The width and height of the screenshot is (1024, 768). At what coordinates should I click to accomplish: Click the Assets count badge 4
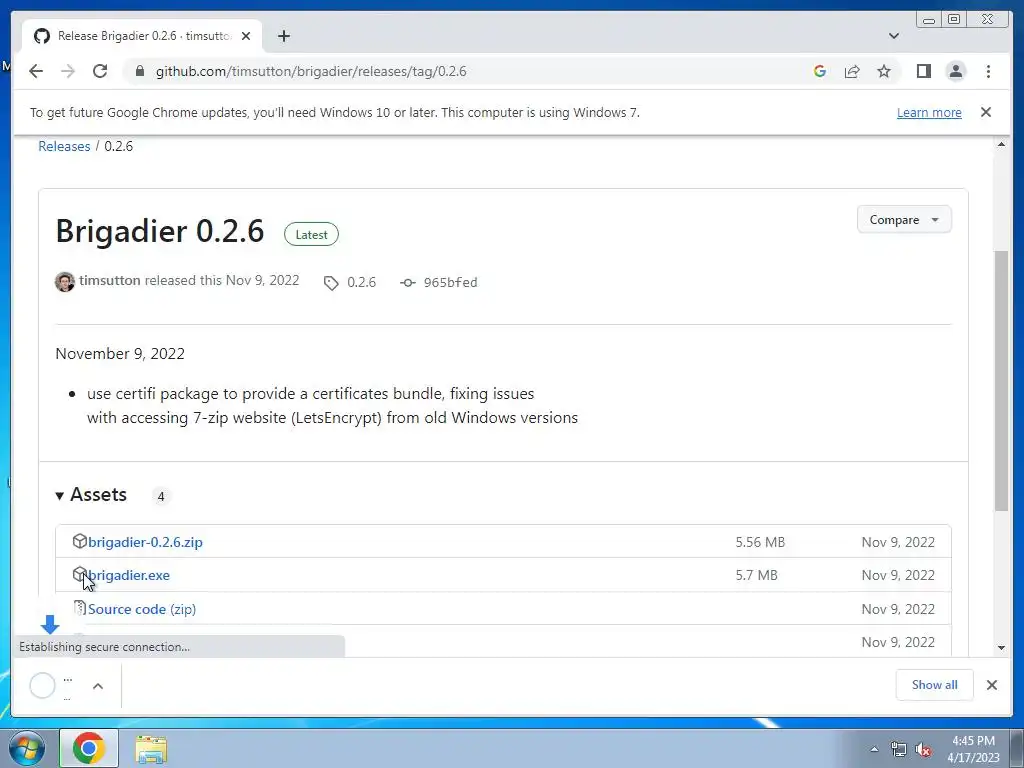[x=161, y=496]
